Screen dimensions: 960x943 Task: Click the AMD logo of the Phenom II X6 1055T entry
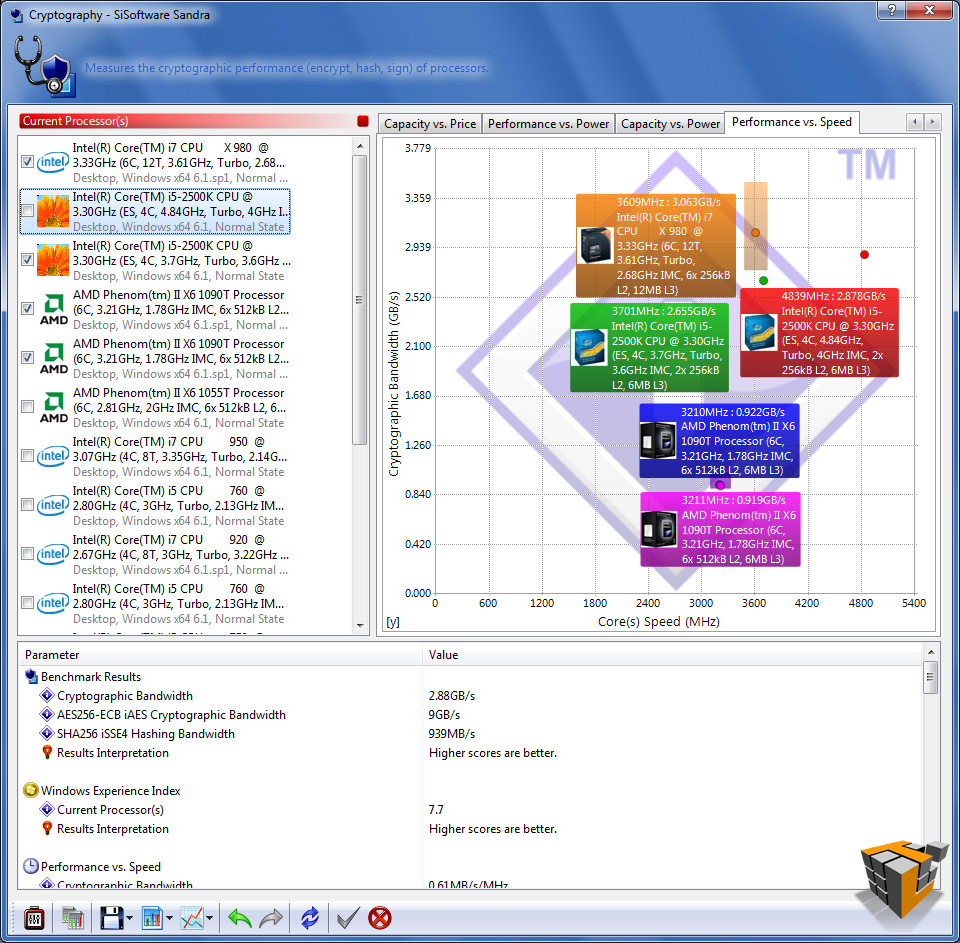[54, 407]
